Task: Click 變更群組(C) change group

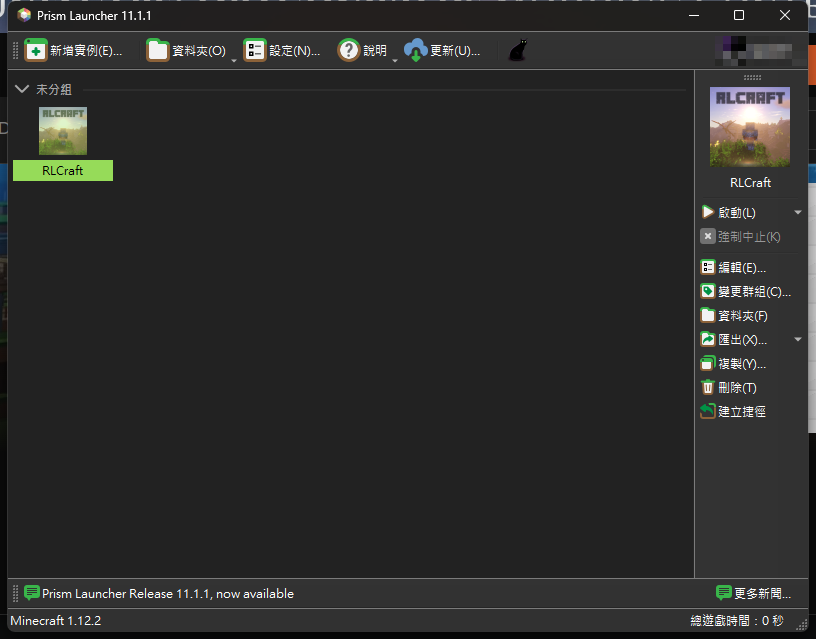Action: click(x=746, y=291)
